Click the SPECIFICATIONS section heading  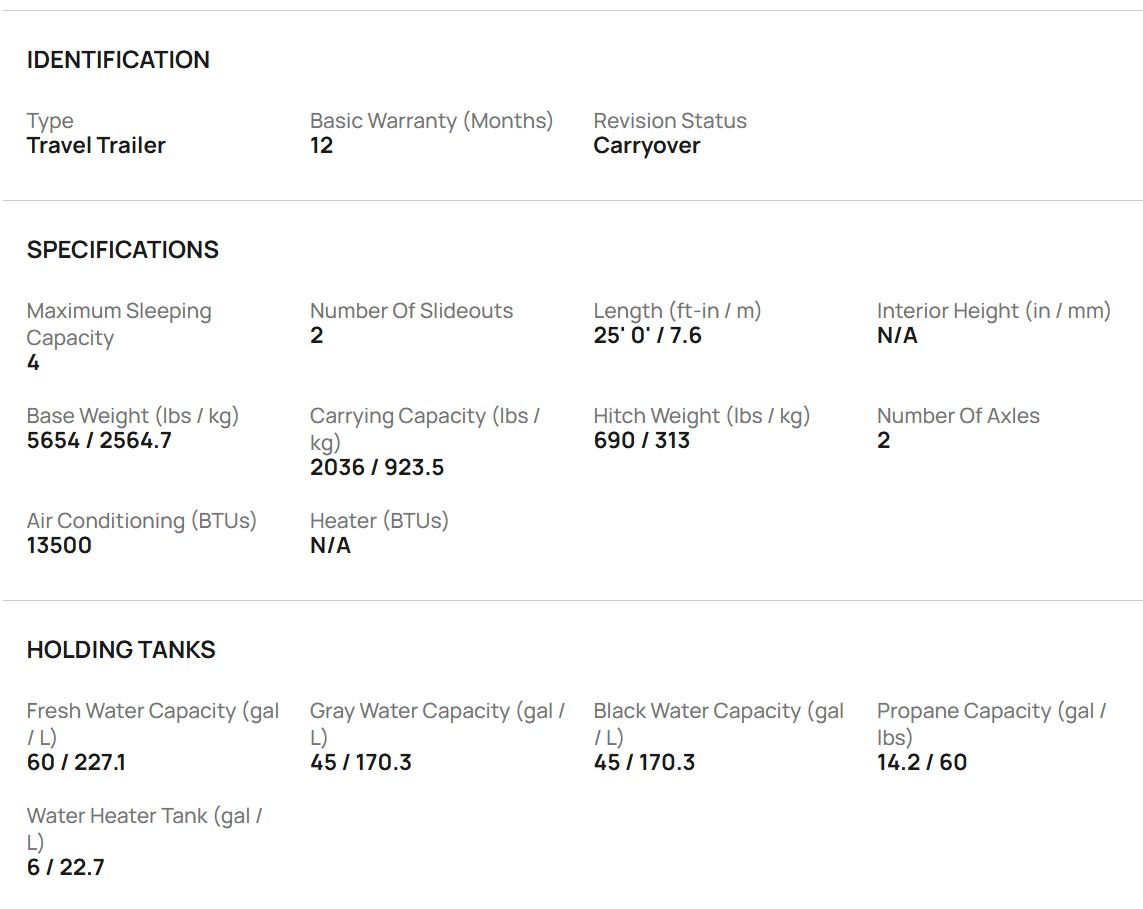[122, 250]
